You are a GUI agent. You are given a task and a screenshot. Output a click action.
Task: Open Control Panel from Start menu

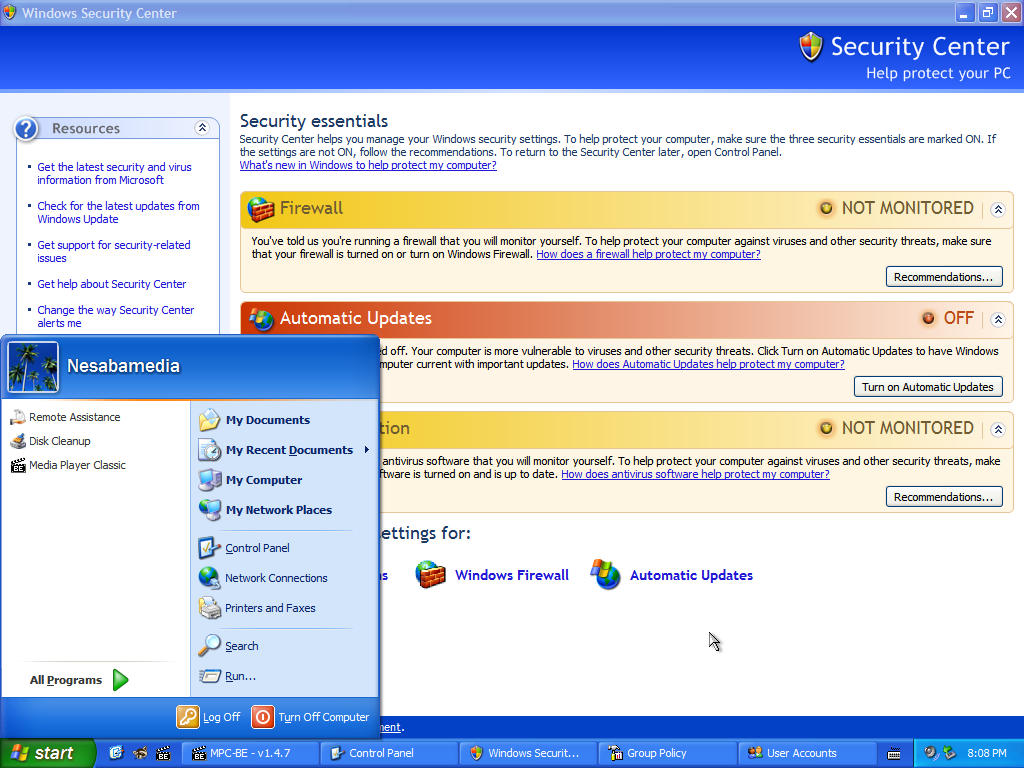pos(257,548)
